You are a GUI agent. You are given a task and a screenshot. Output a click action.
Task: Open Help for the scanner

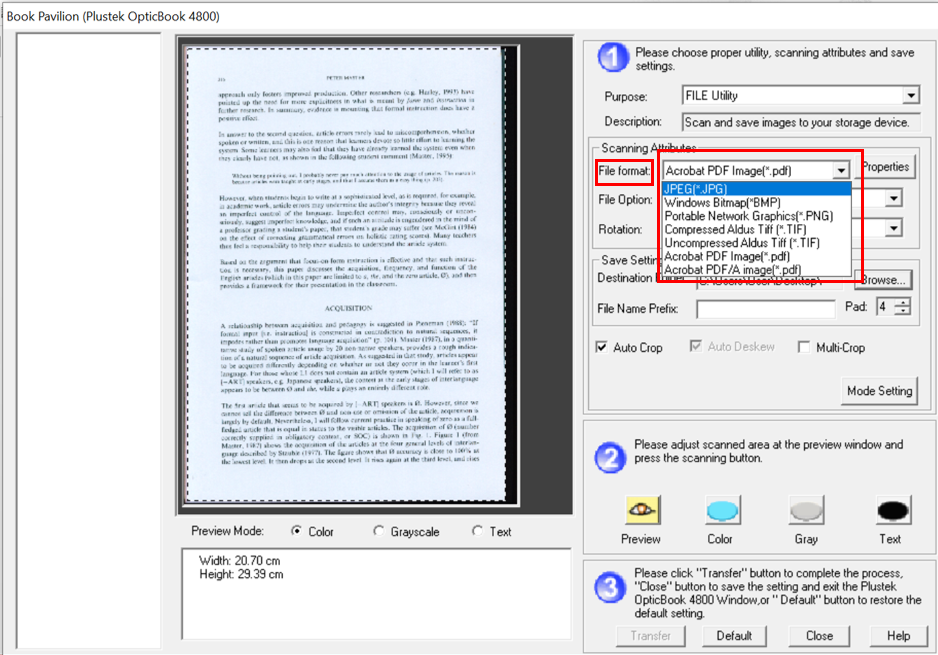(x=898, y=635)
